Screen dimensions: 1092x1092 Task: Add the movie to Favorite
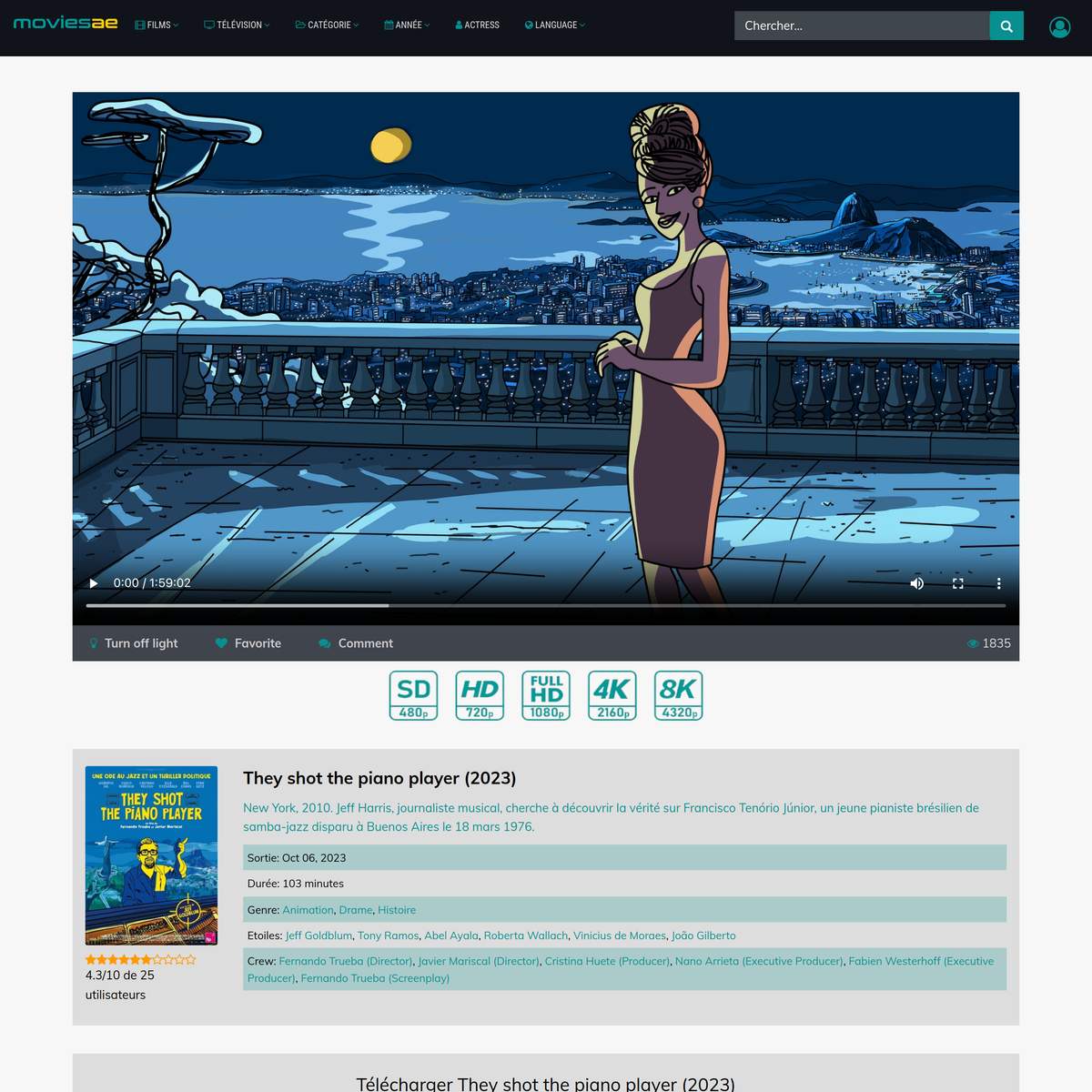coord(248,643)
